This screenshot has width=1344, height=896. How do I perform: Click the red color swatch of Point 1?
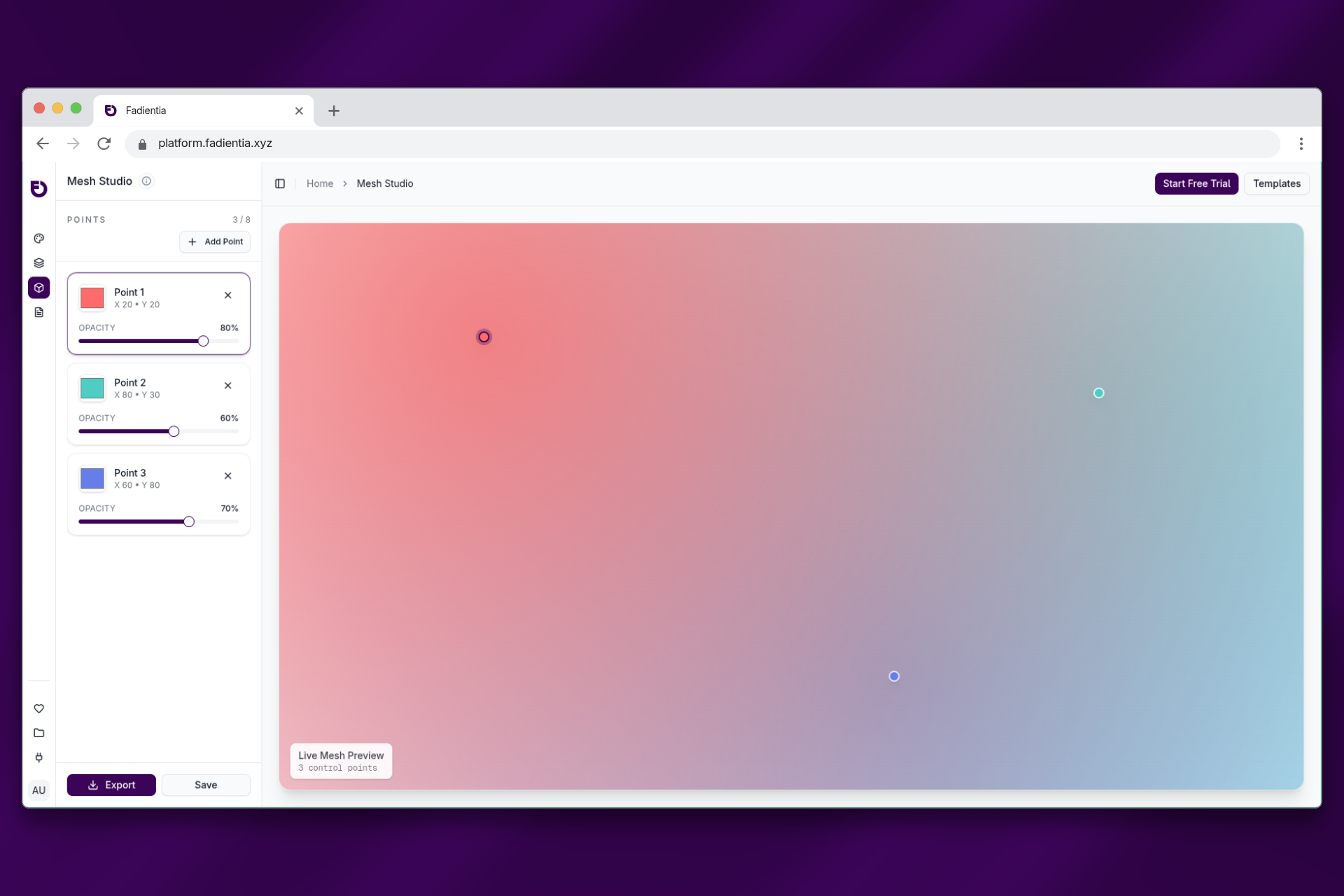[x=92, y=297]
